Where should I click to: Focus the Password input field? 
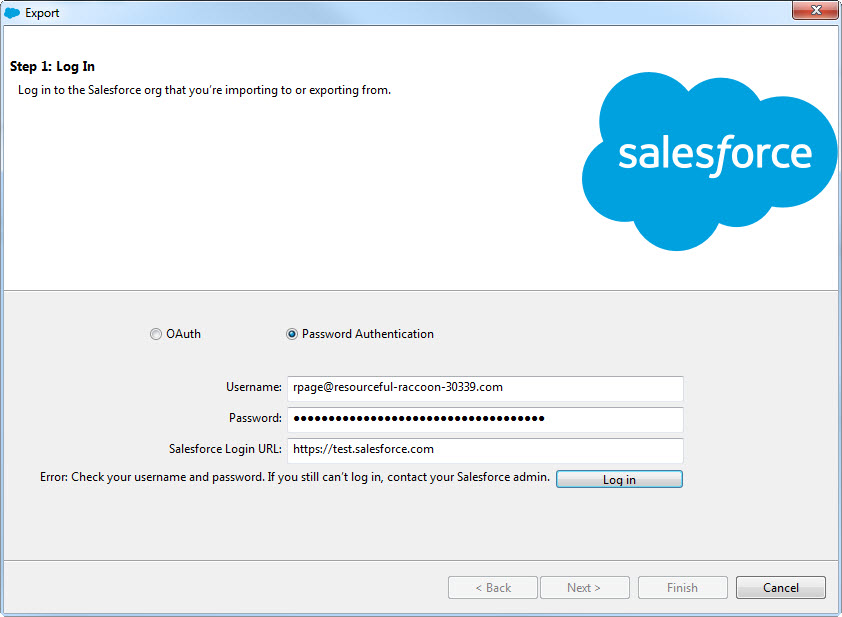tap(485, 419)
